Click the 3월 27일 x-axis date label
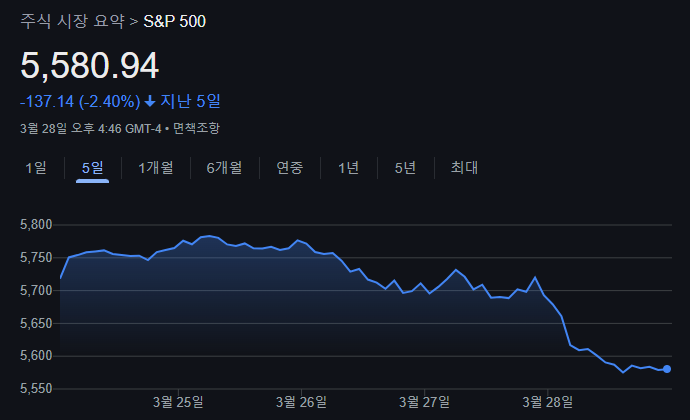This screenshot has width=690, height=420. pyautogui.click(x=425, y=402)
